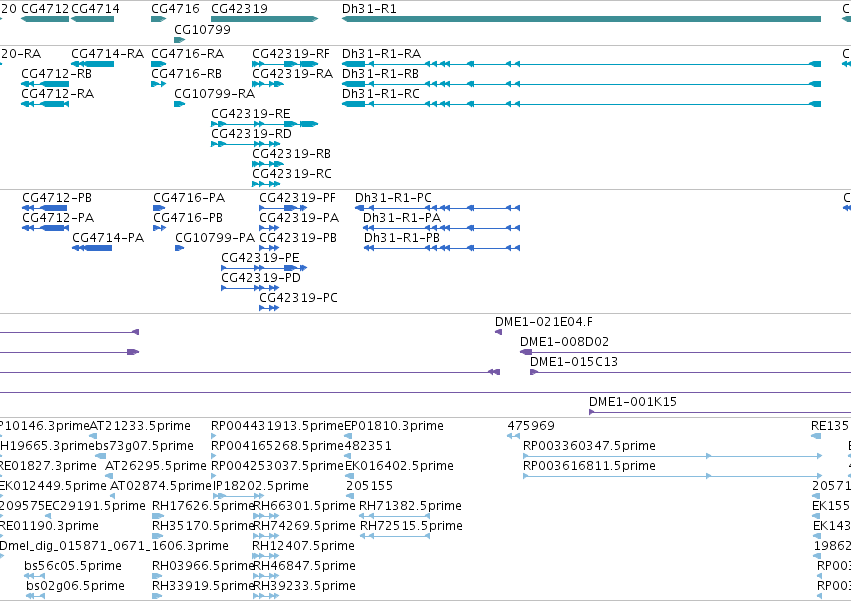The height and width of the screenshot is (601, 851).
Task: Click the CG4712-RB transcript label
Action: tap(56, 74)
